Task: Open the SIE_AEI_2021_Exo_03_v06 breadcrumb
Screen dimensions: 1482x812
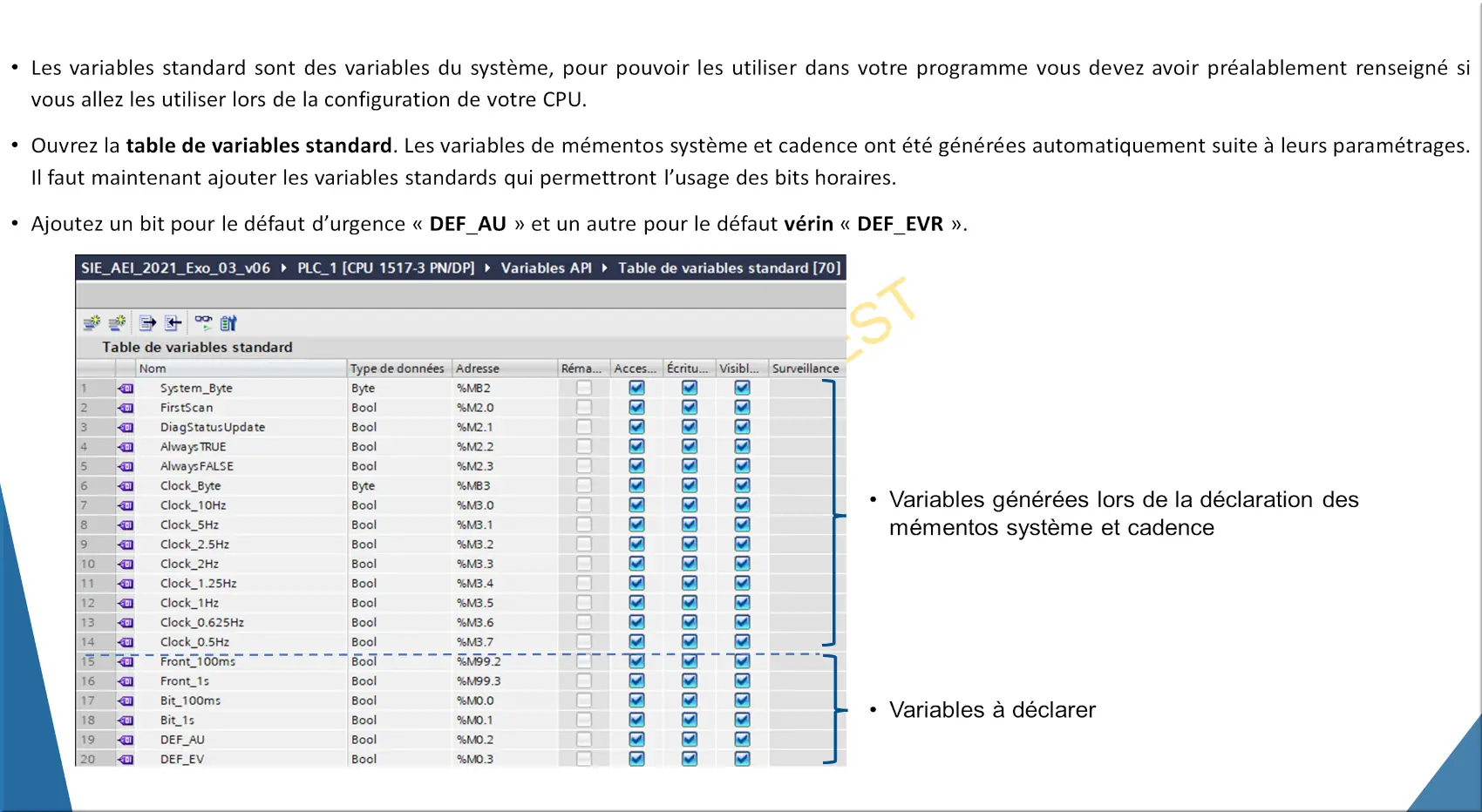Action: pyautogui.click(x=176, y=268)
